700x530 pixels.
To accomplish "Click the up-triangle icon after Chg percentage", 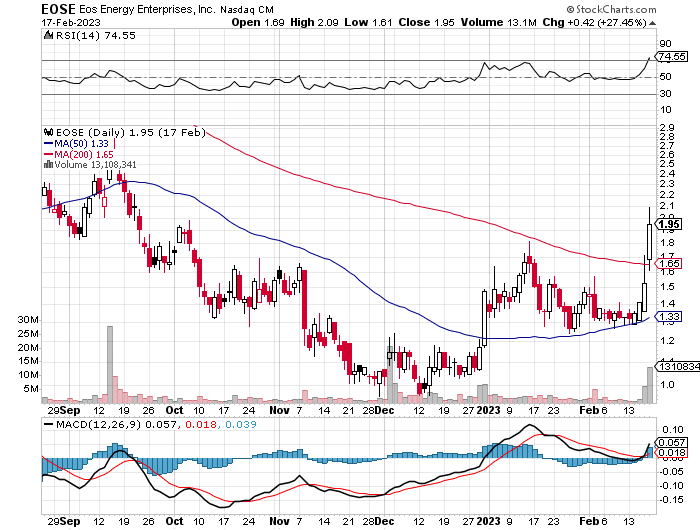I will 652,23.
